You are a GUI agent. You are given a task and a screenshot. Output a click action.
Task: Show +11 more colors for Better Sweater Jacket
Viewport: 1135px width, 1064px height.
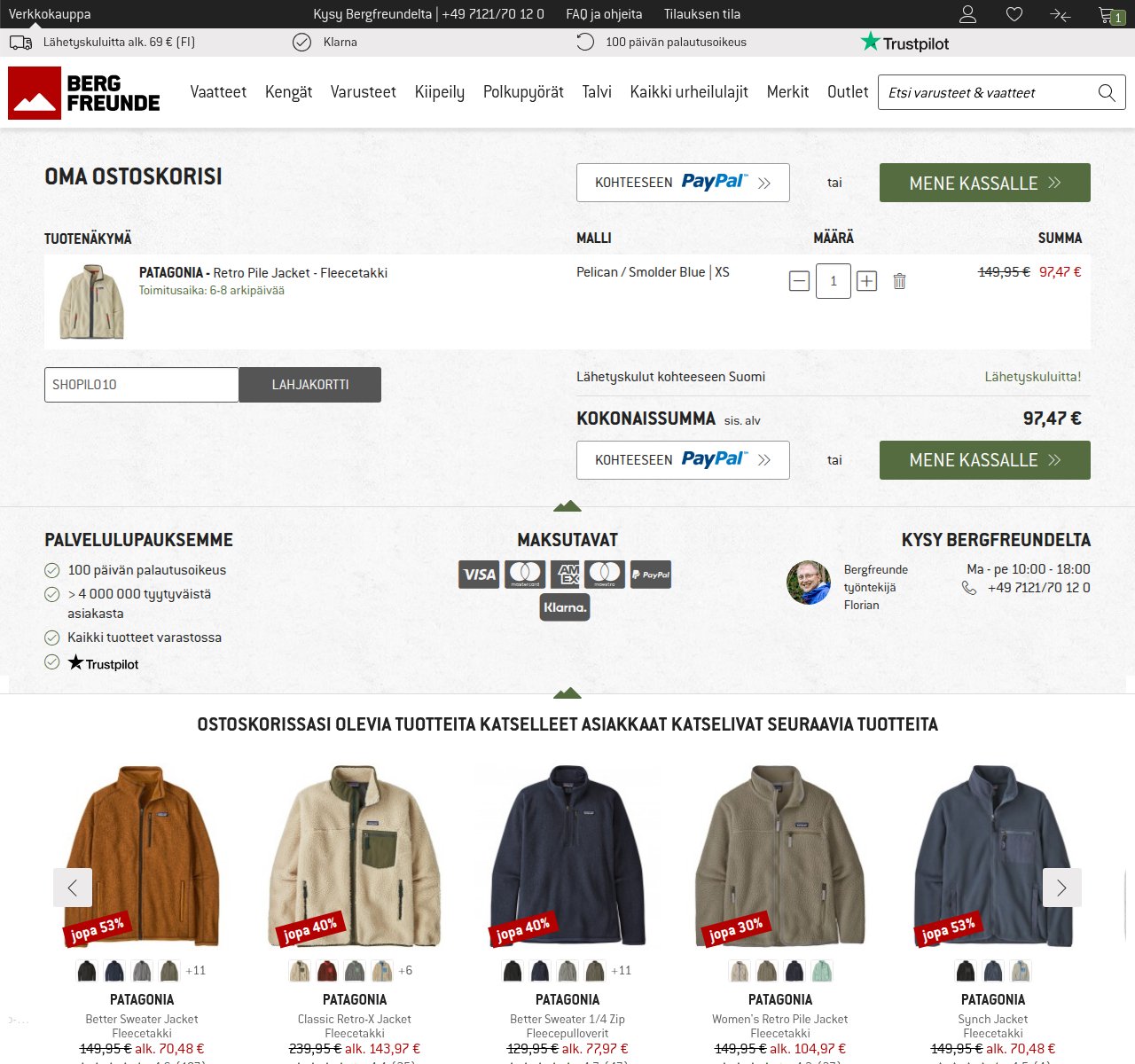tap(195, 971)
